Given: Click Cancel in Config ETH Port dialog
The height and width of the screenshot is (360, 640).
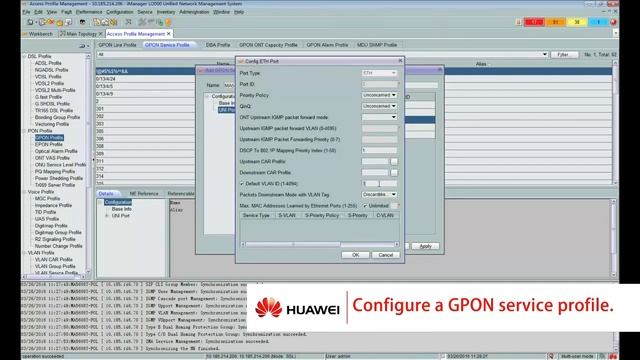Looking at the screenshot, I should click(385, 255).
